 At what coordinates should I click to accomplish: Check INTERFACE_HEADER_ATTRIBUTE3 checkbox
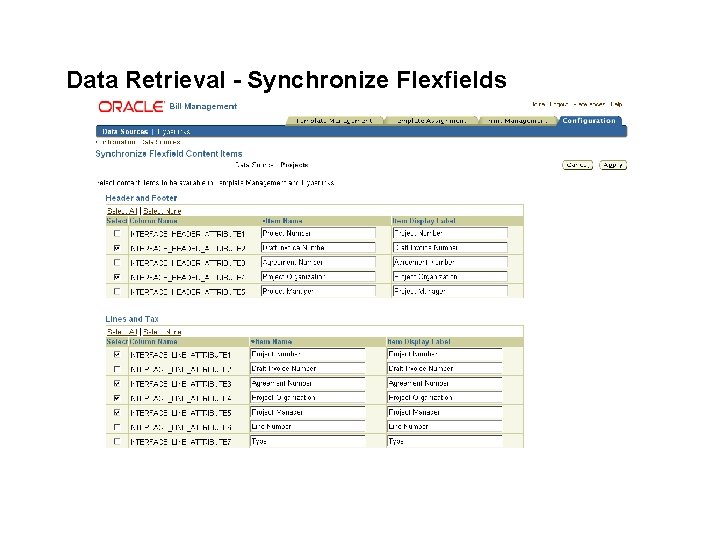[117, 262]
